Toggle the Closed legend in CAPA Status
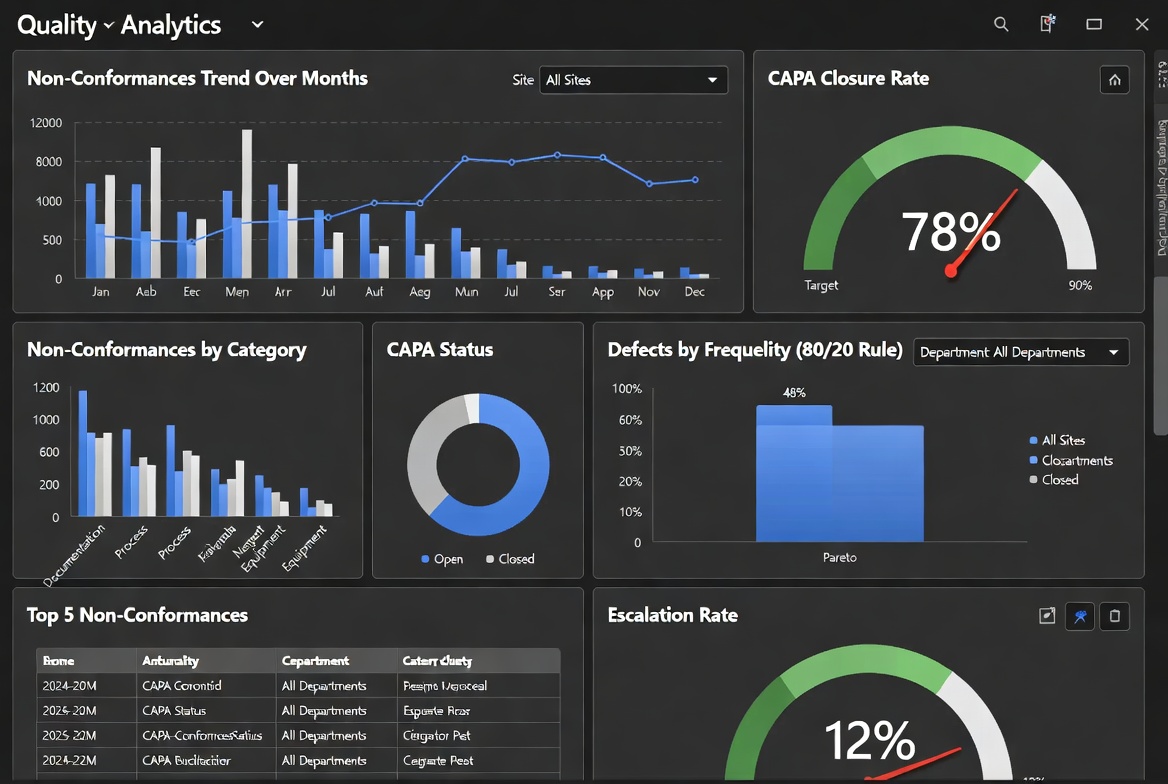The image size is (1168, 784). (510, 559)
